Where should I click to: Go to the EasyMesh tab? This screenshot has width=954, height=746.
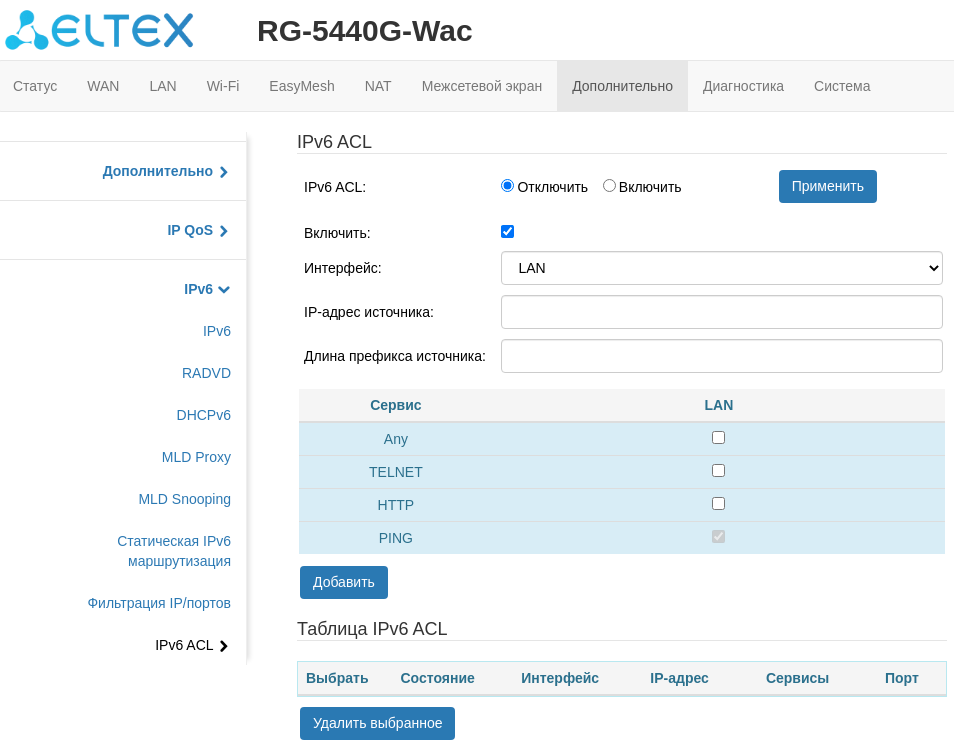301,86
